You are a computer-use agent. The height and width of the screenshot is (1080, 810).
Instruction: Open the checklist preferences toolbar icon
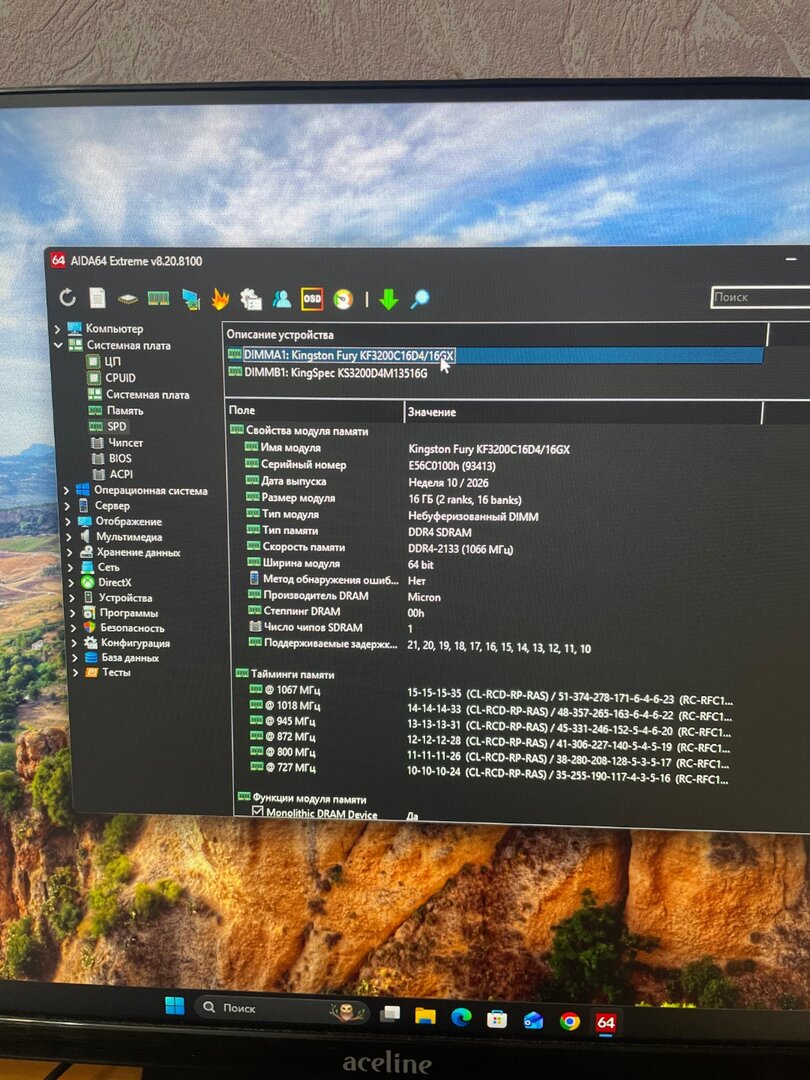(x=251, y=299)
